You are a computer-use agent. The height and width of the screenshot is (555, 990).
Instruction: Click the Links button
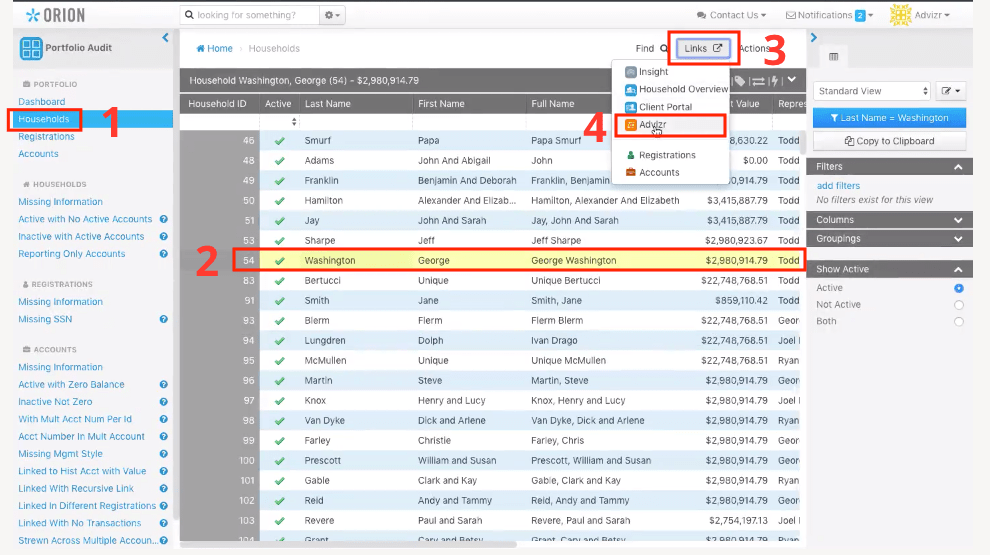pyautogui.click(x=703, y=49)
